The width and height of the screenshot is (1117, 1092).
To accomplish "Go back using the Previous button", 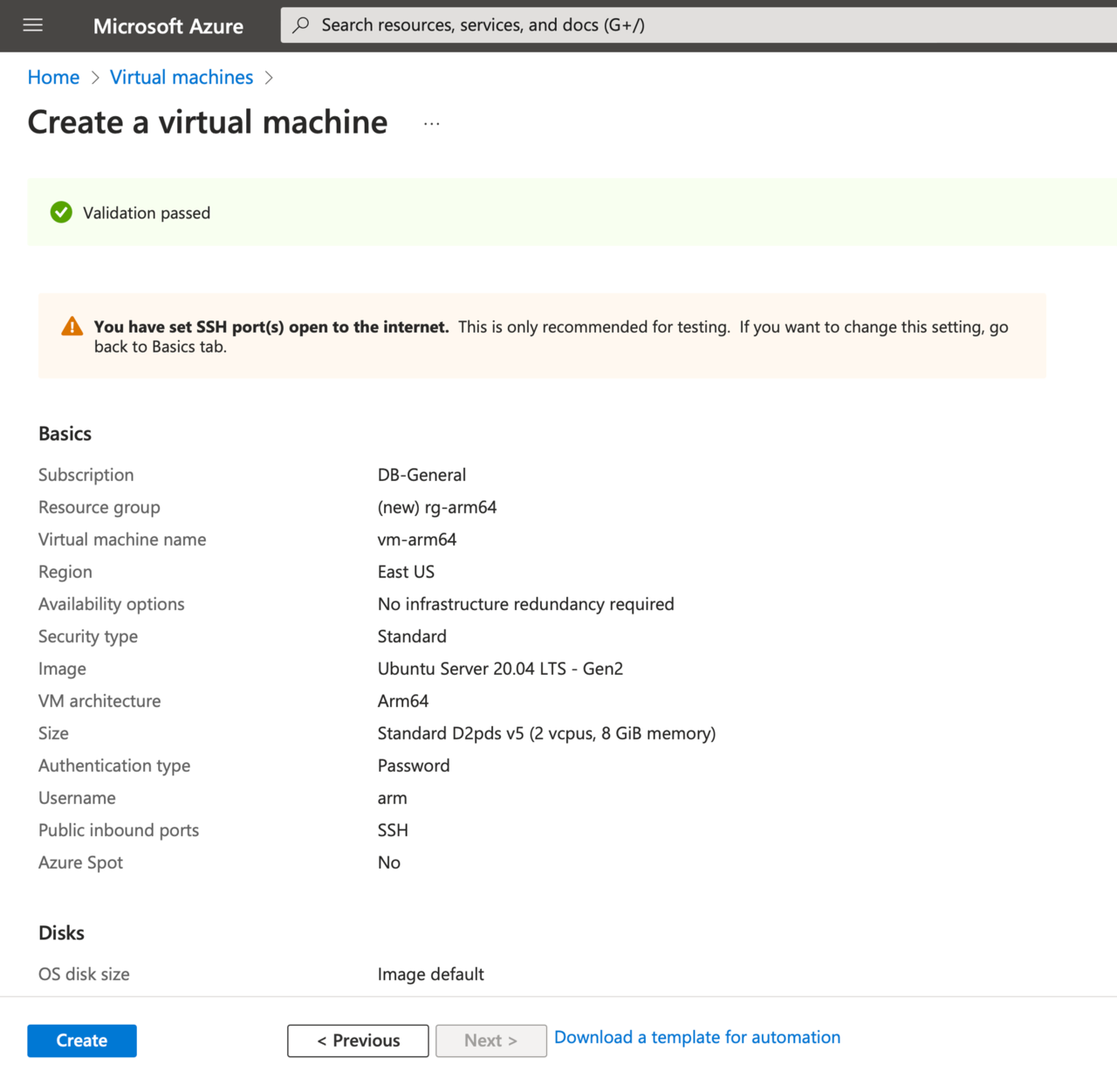I will [358, 1040].
